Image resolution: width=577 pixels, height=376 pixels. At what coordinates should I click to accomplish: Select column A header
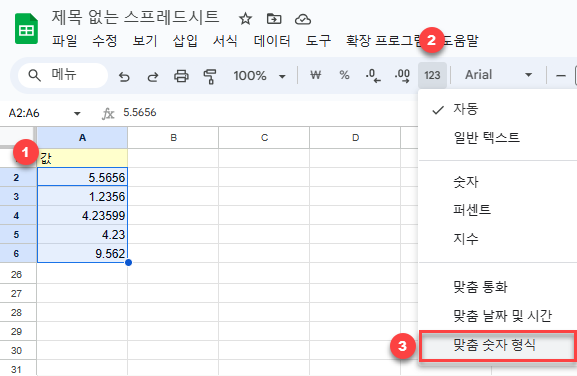click(82, 138)
